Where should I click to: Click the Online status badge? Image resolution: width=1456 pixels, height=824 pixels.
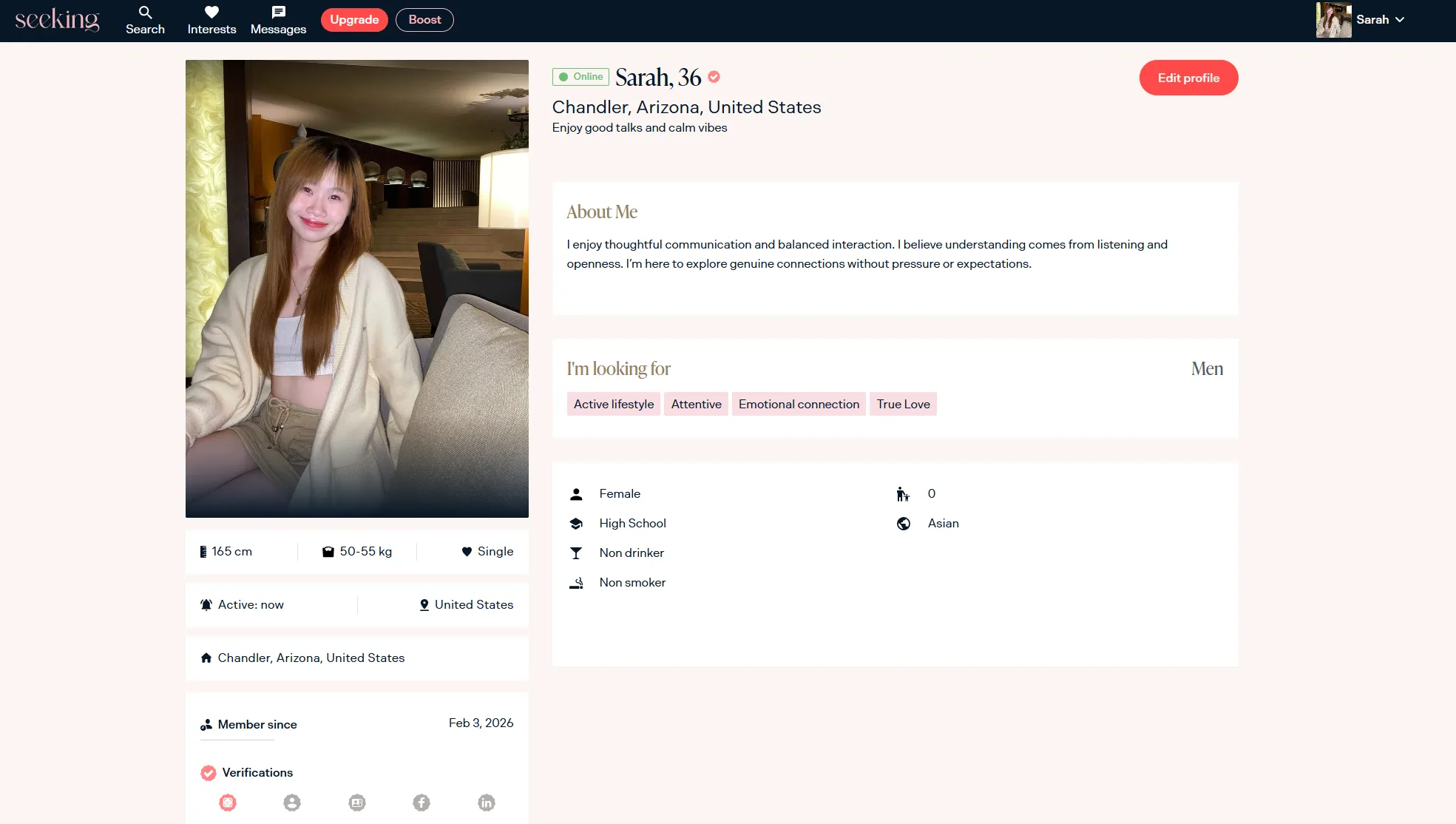(x=581, y=77)
